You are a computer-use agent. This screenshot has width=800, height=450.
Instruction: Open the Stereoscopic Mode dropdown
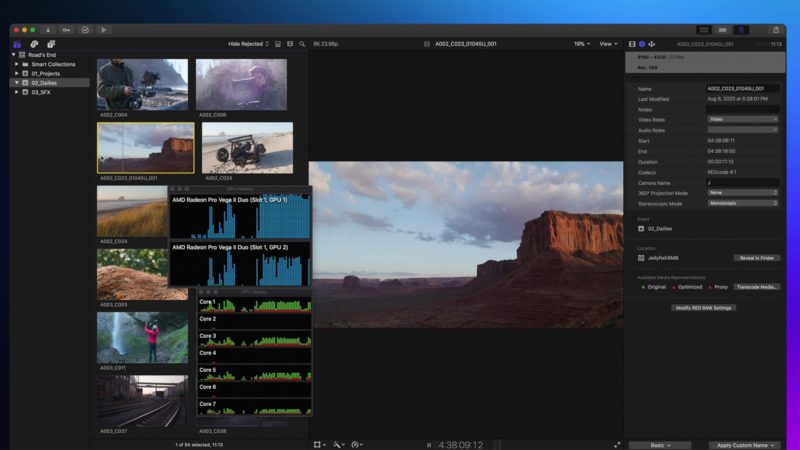click(743, 203)
